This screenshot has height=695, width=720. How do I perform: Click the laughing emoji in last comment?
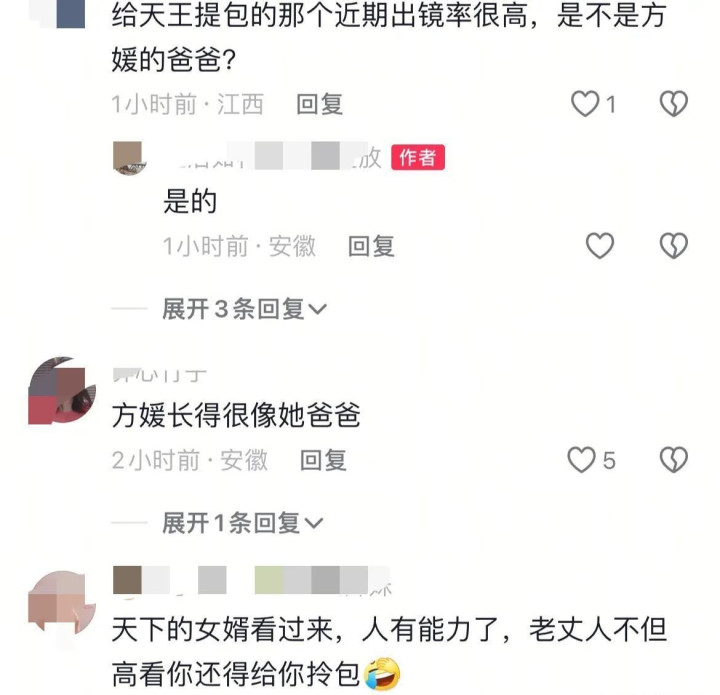pos(382,673)
